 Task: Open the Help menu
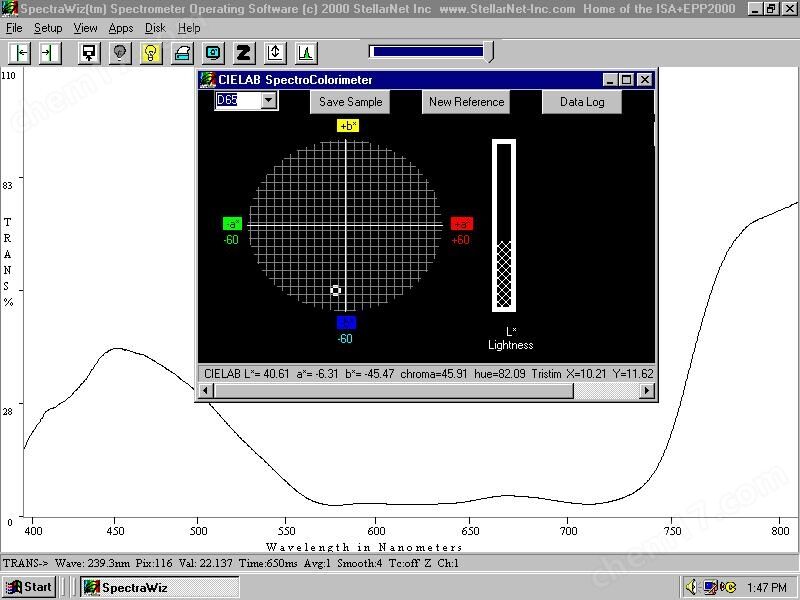(x=189, y=28)
